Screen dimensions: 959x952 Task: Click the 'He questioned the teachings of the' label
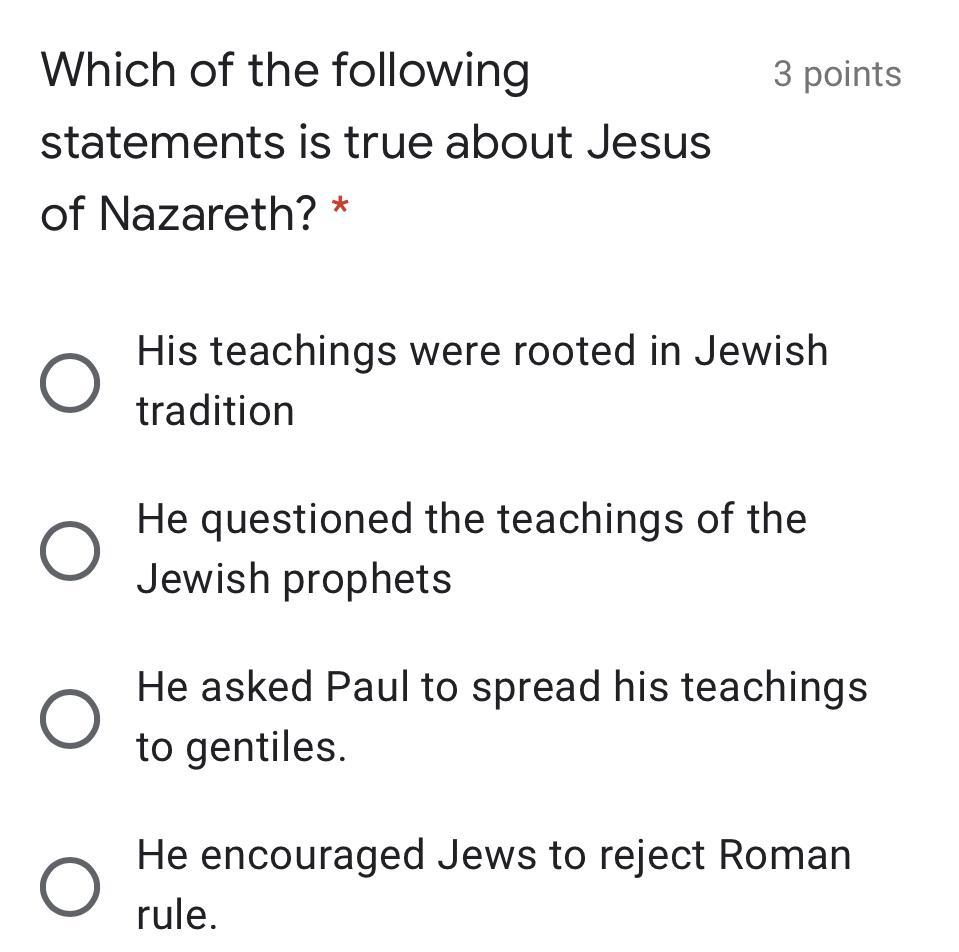pyautogui.click(x=471, y=520)
